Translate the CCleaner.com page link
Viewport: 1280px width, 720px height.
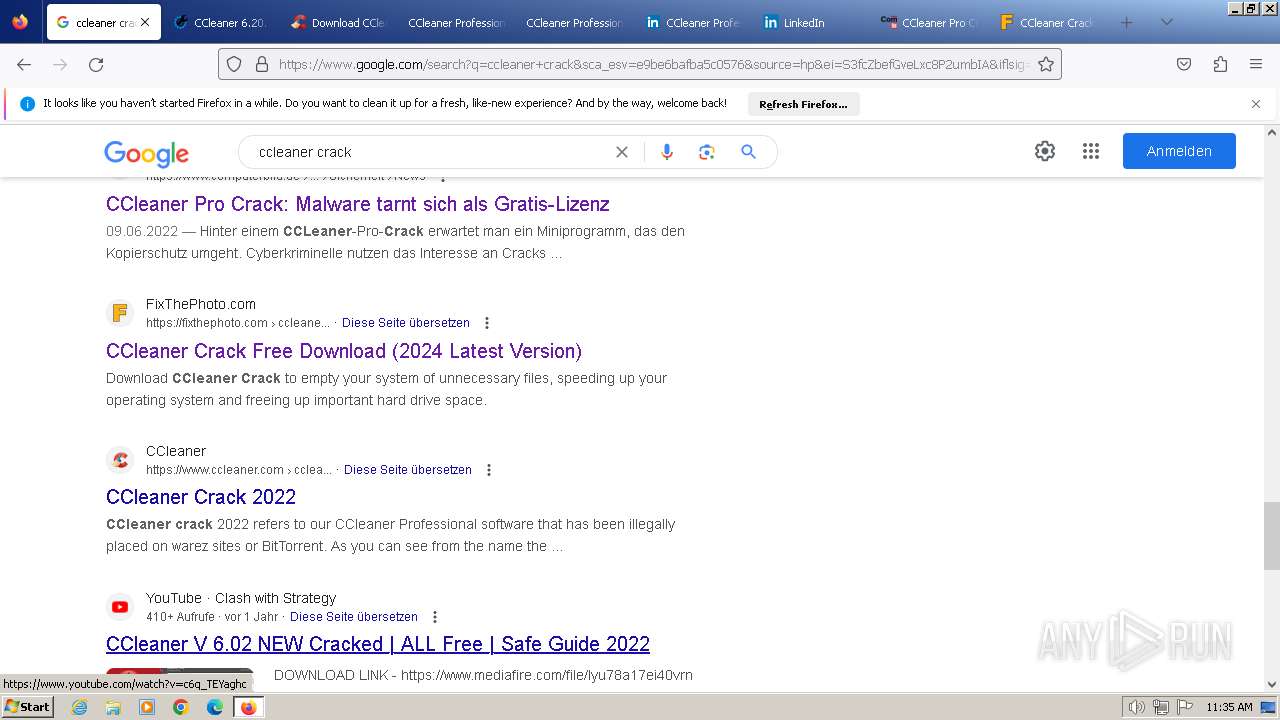pos(408,470)
